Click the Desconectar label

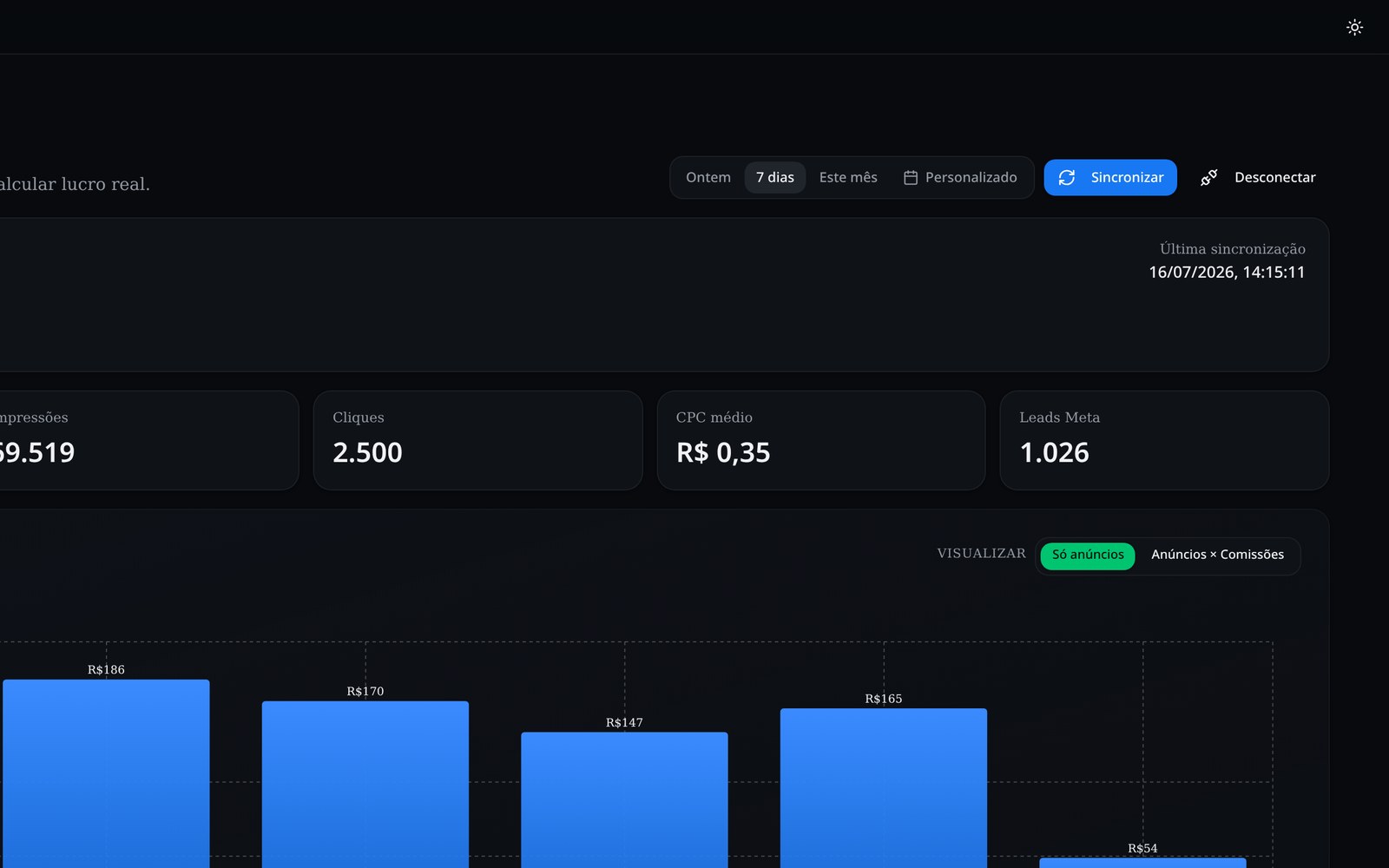tap(1274, 177)
